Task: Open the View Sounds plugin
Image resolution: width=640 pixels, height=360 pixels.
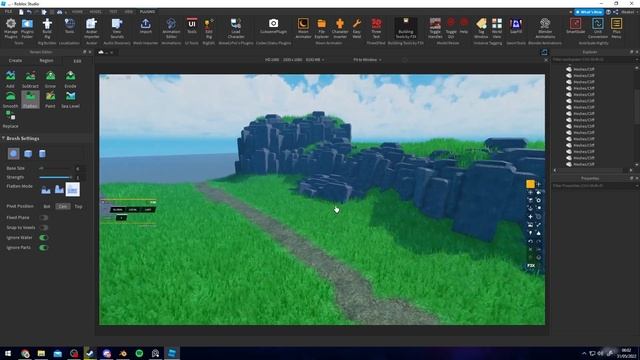Action: (117, 28)
